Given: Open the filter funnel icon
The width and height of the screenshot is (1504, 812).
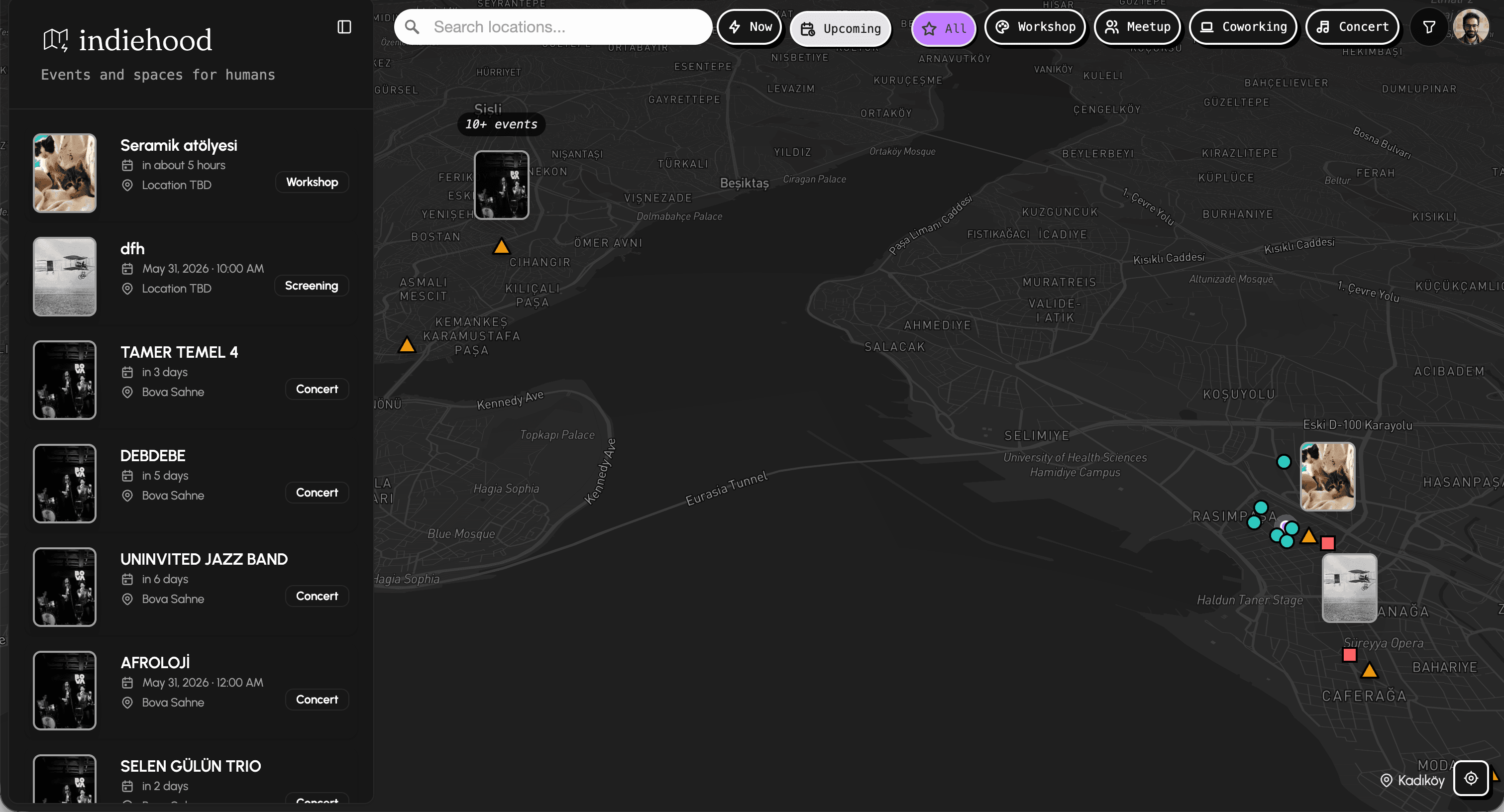Looking at the screenshot, I should [1429, 27].
